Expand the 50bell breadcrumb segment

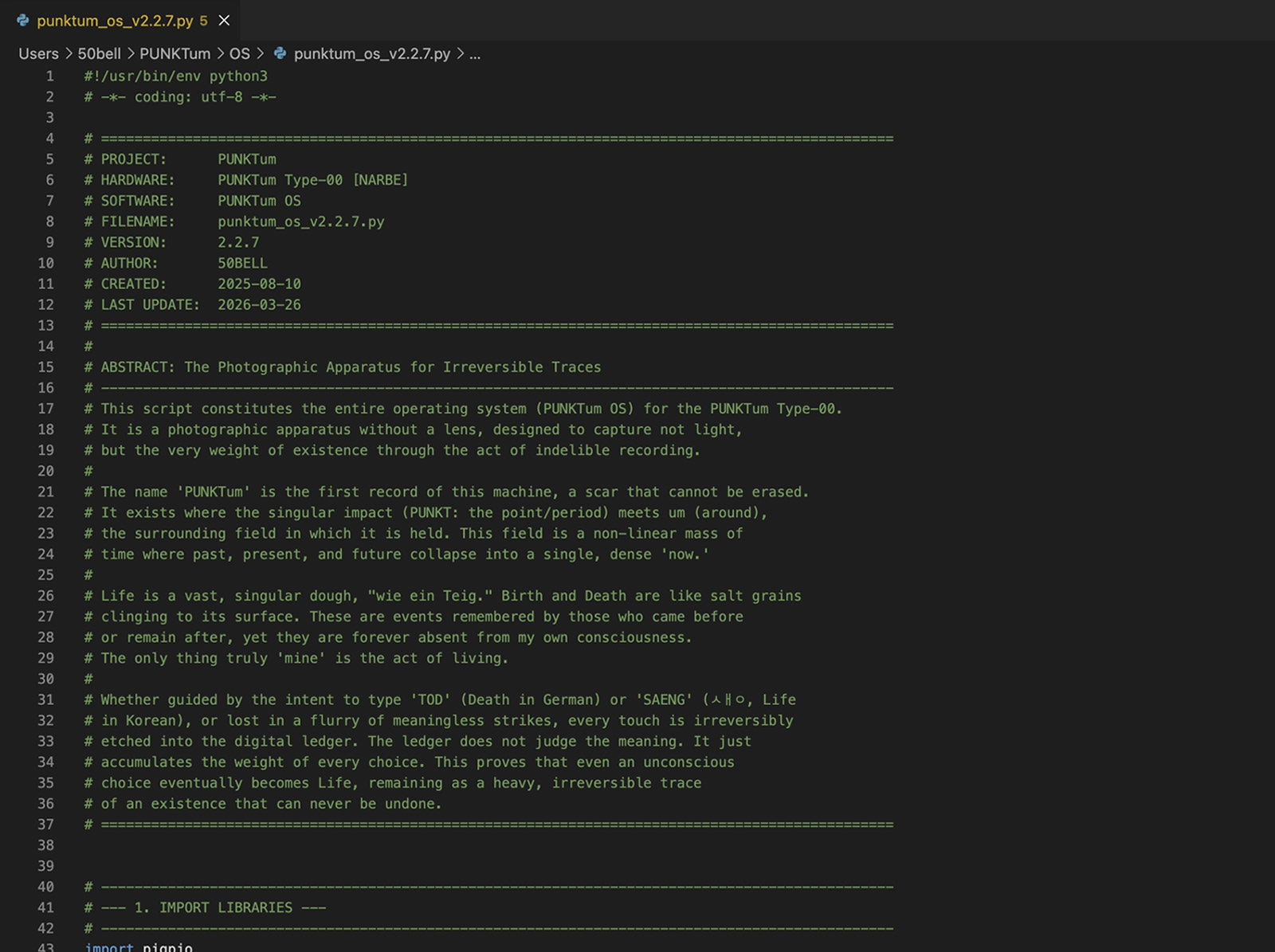coord(99,53)
